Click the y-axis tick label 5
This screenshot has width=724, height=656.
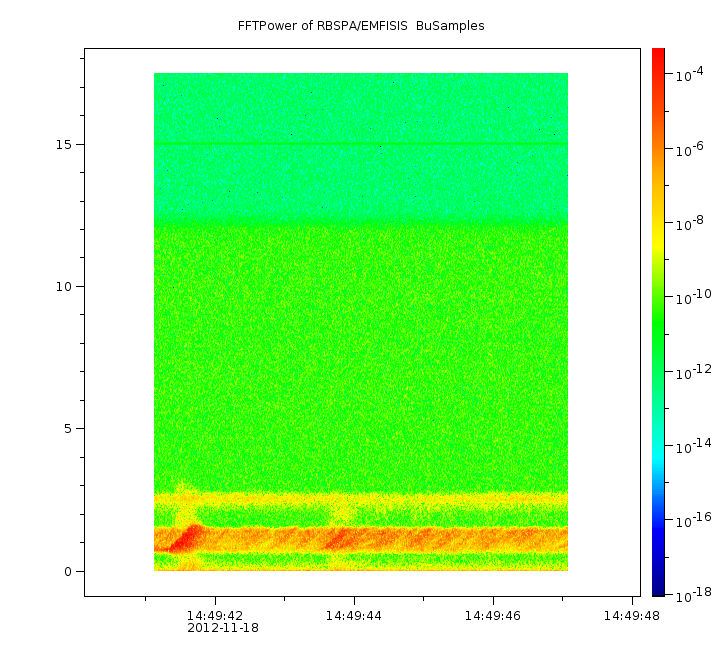pyautogui.click(x=68, y=429)
